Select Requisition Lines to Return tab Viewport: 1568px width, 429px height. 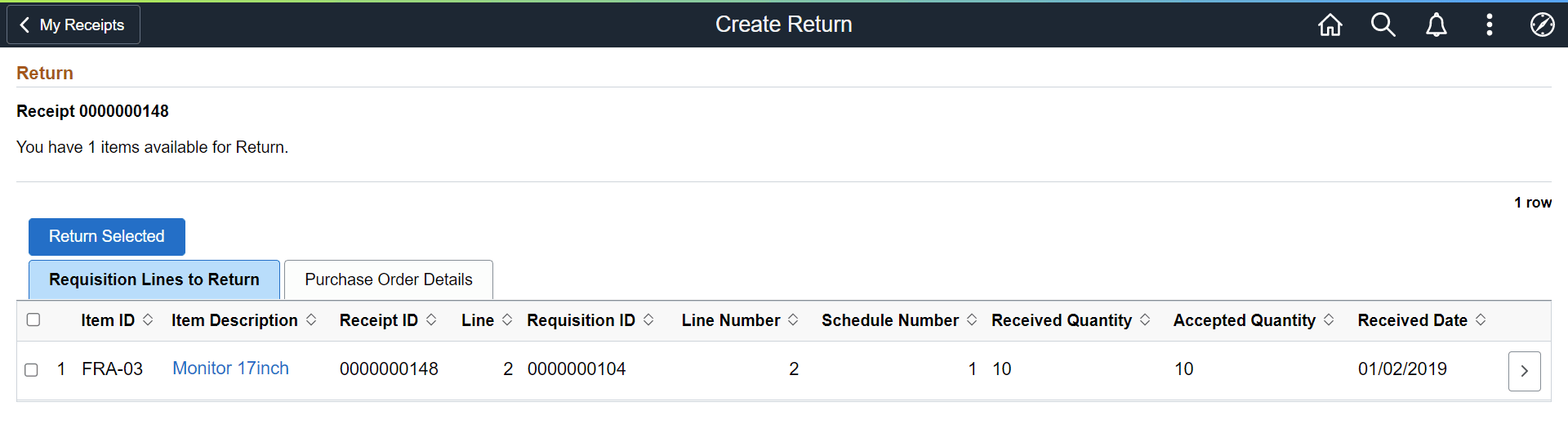(154, 279)
